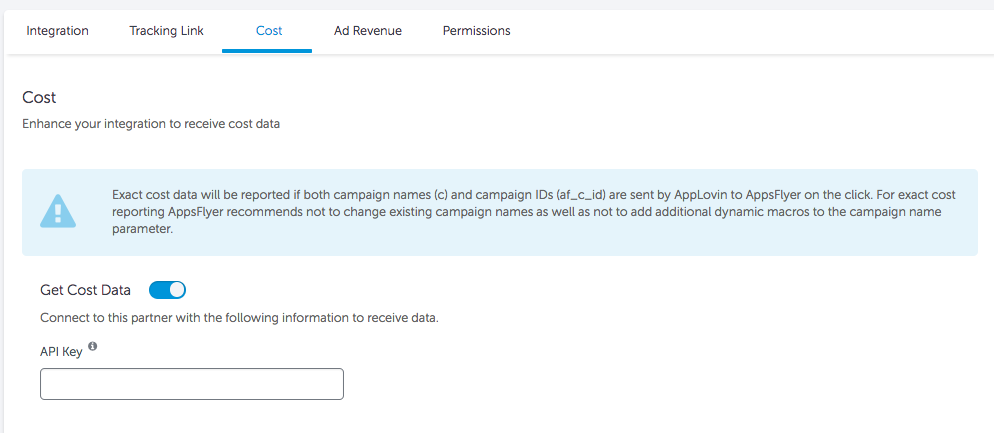
Task: Open the Tracking Link tab
Action: point(167,30)
